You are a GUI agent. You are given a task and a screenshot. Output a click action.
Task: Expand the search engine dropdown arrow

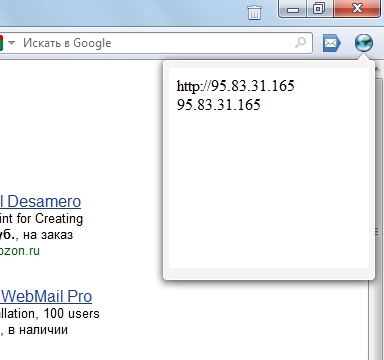coord(11,43)
